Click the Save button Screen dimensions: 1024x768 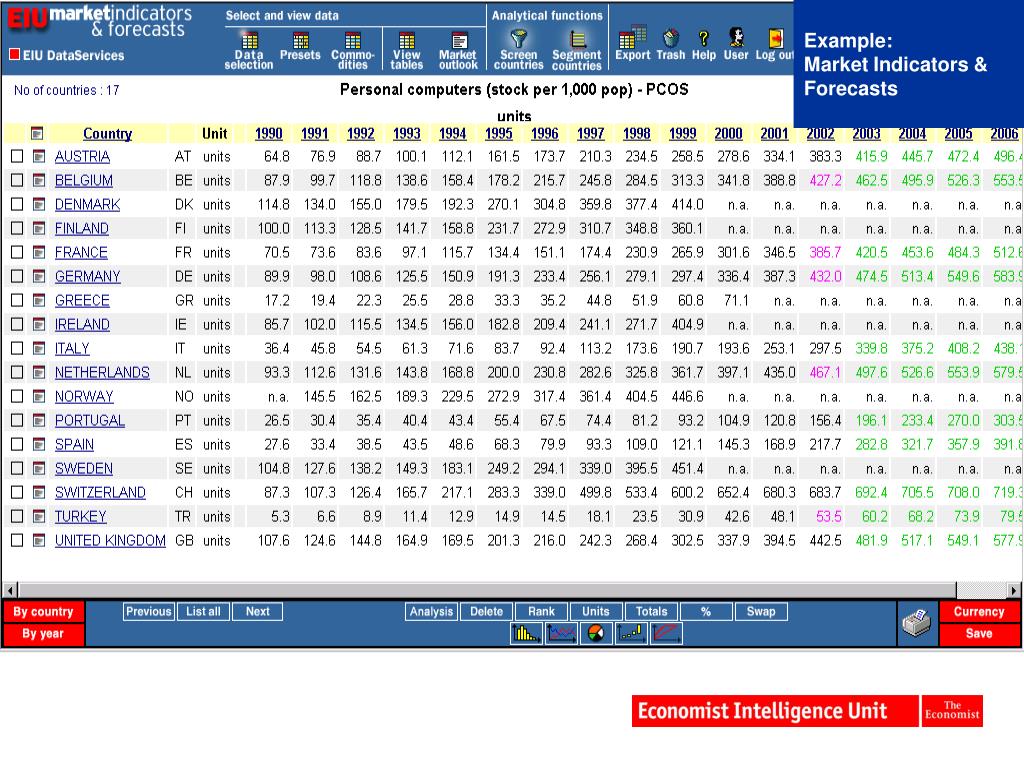tap(979, 634)
